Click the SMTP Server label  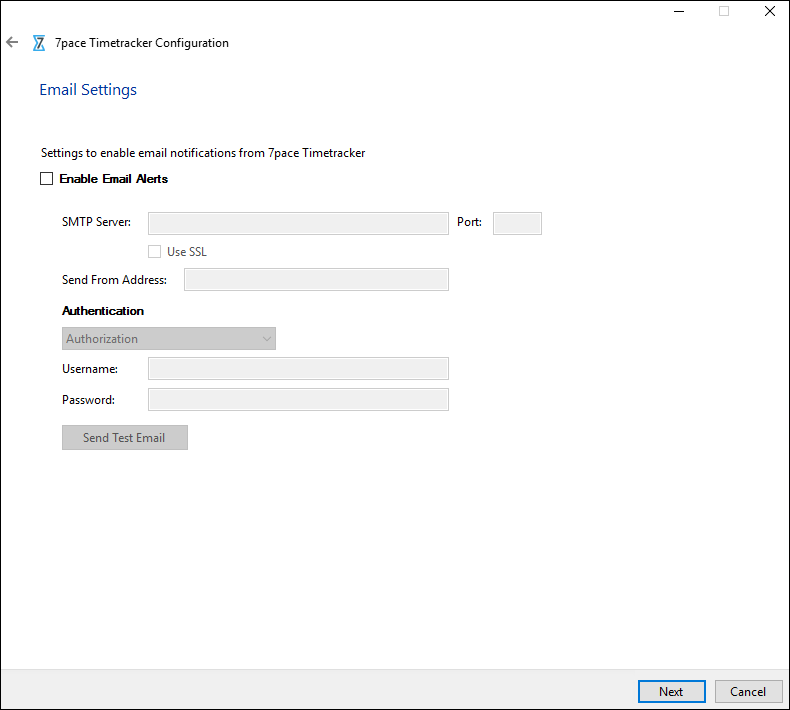(96, 222)
